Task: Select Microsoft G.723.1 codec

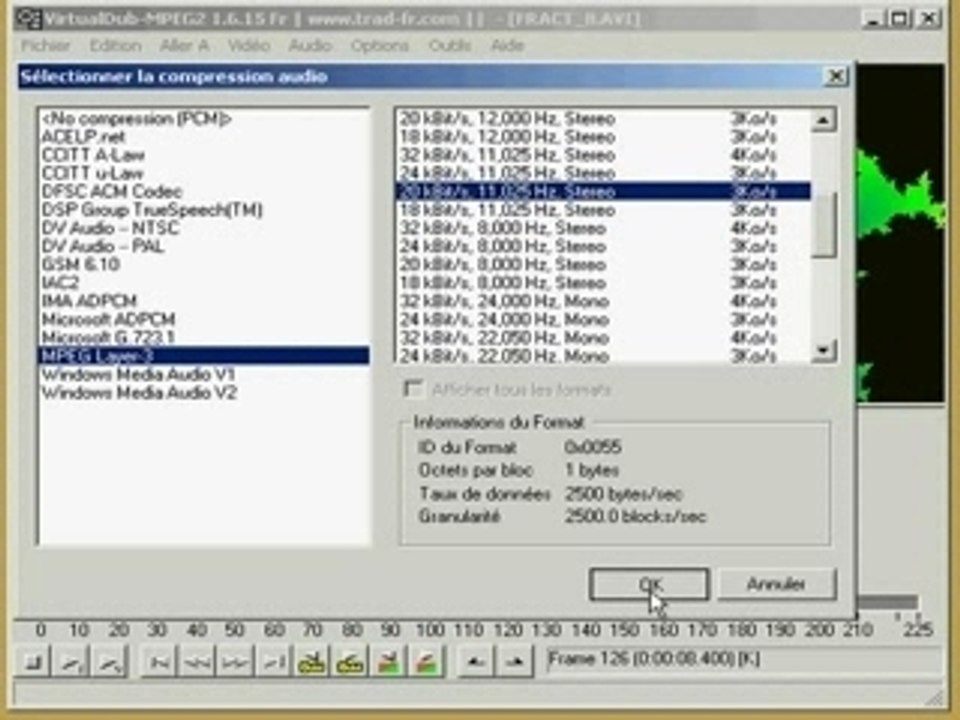Action: pyautogui.click(x=204, y=337)
